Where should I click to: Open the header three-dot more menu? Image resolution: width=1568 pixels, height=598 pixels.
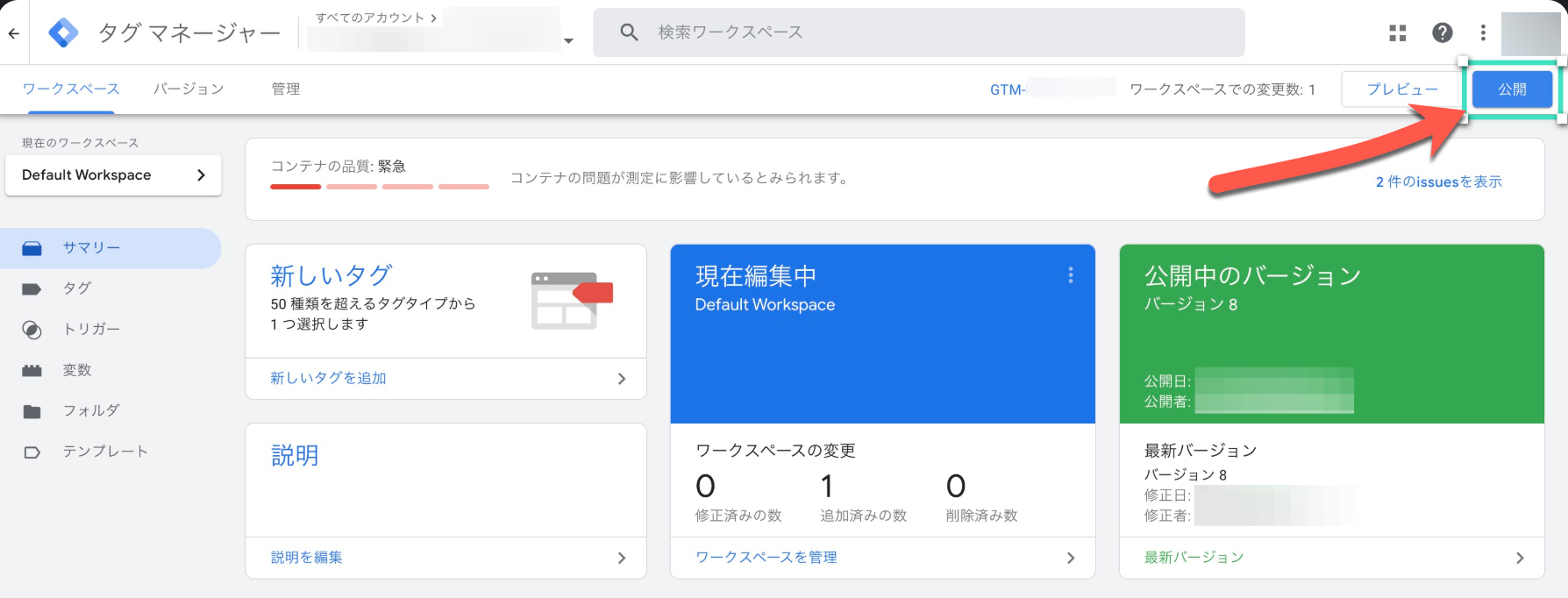coord(1483,33)
